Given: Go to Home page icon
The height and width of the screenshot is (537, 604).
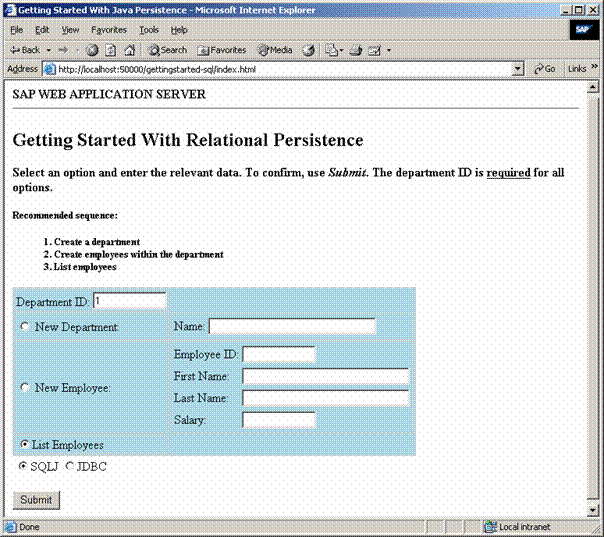Looking at the screenshot, I should point(129,49).
